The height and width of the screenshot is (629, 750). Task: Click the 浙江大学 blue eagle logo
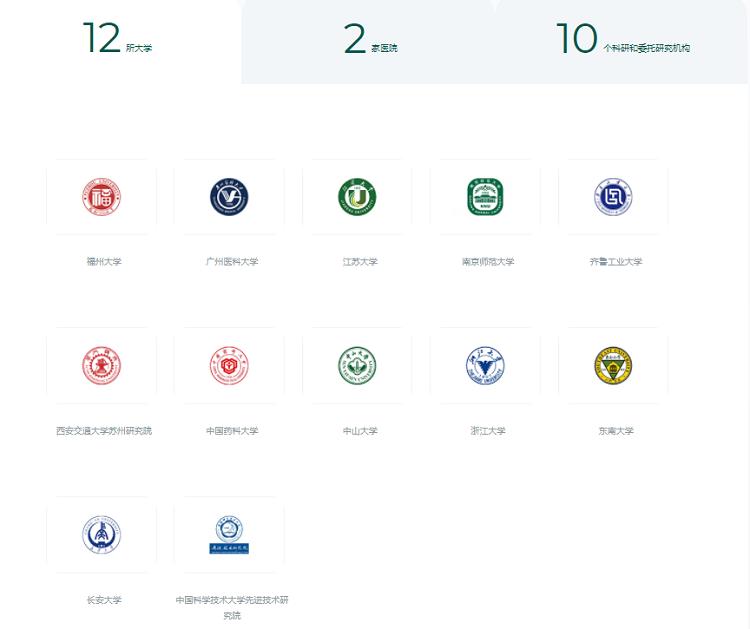485,365
